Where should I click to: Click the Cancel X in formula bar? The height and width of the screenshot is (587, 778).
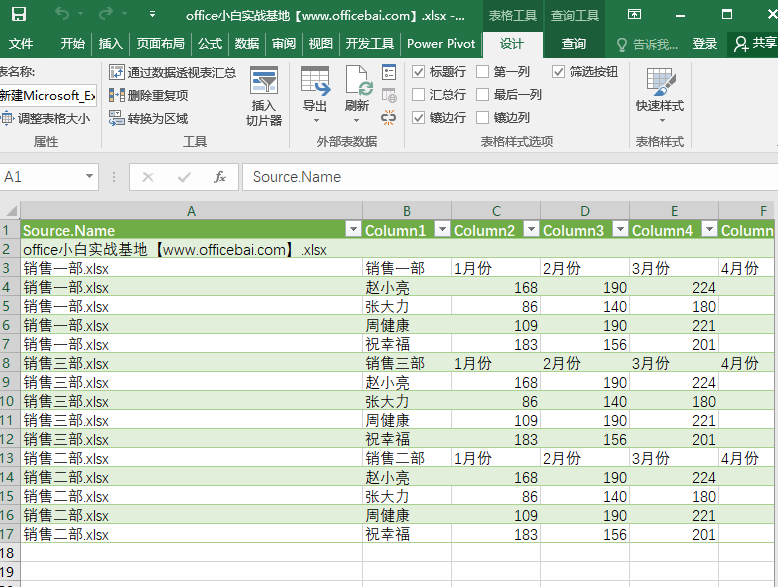coord(148,177)
